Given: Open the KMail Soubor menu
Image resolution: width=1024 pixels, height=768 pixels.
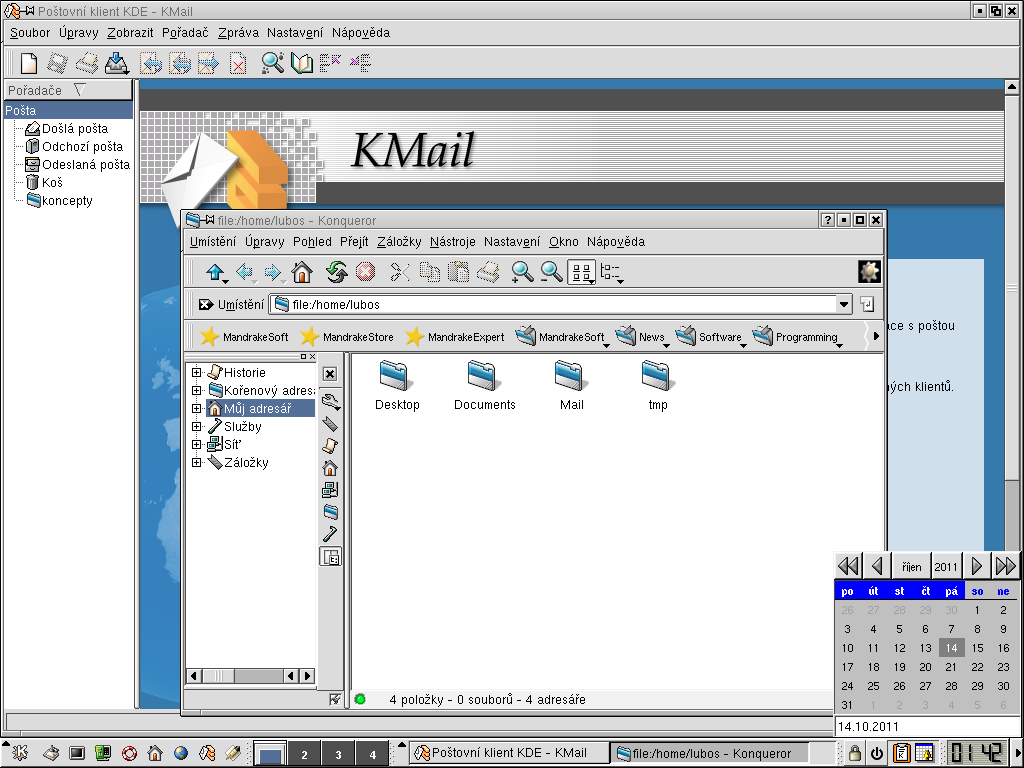Looking at the screenshot, I should click(30, 33).
